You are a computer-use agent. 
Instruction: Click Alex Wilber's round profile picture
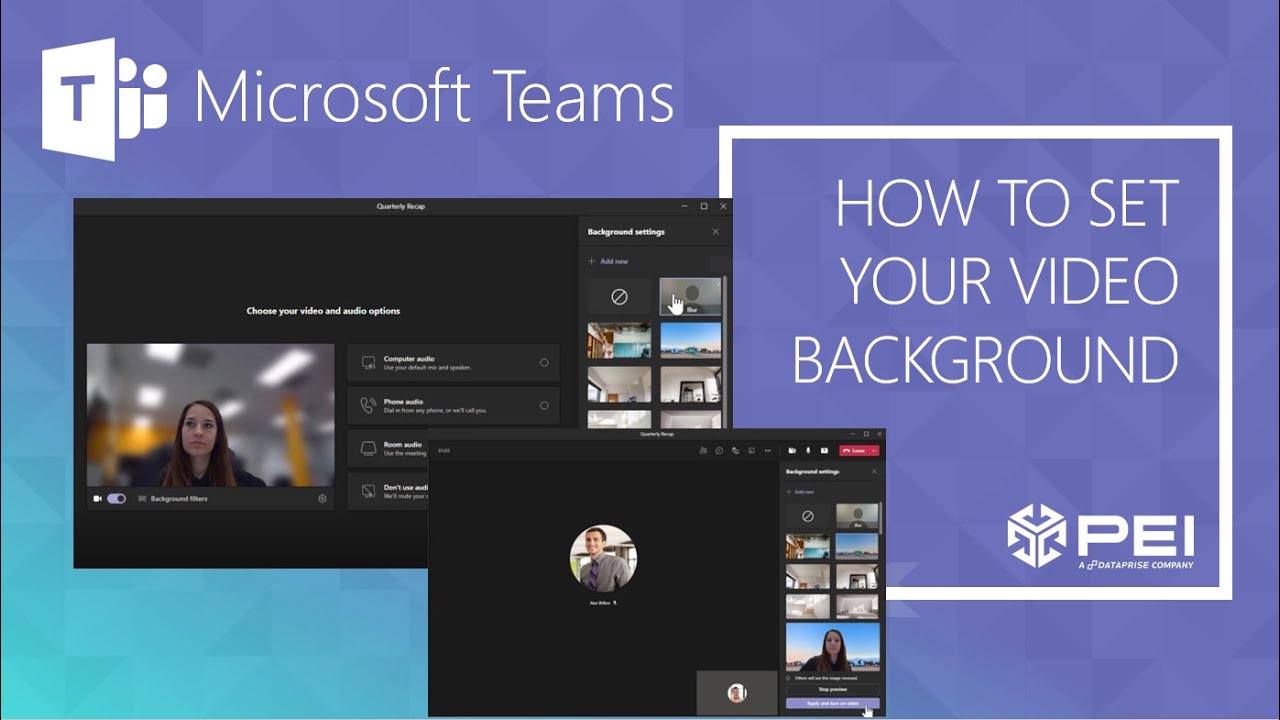coord(603,558)
